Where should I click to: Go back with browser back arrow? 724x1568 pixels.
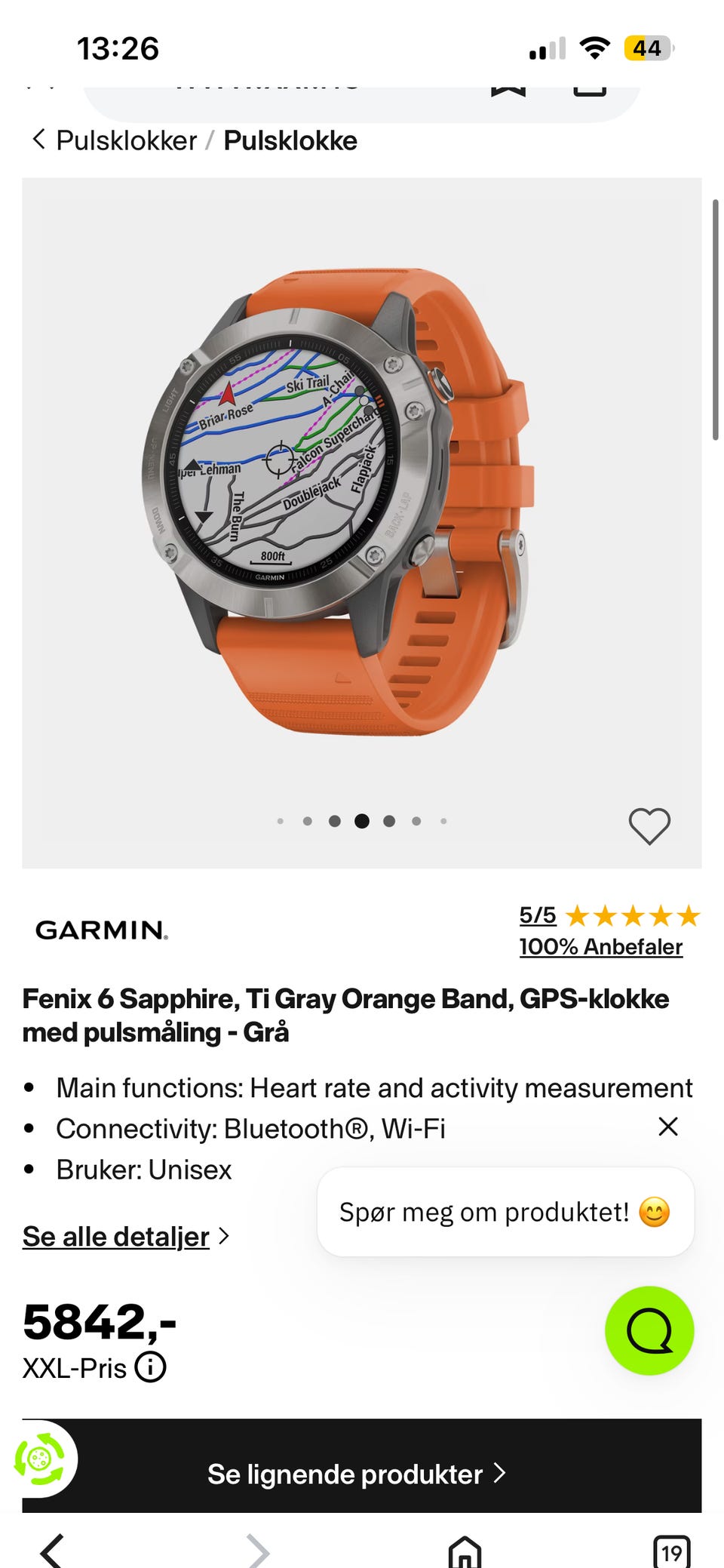click(x=52, y=1551)
